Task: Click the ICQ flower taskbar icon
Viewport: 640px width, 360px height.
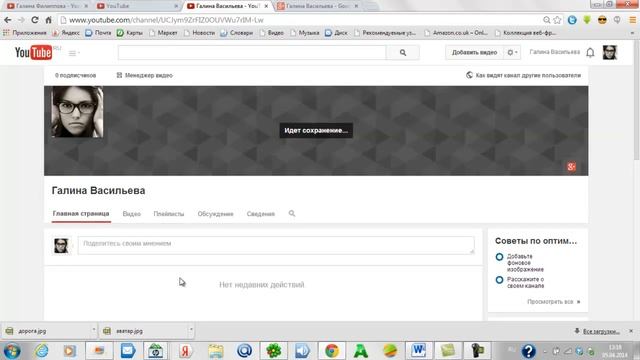Action: pyautogui.click(x=273, y=351)
